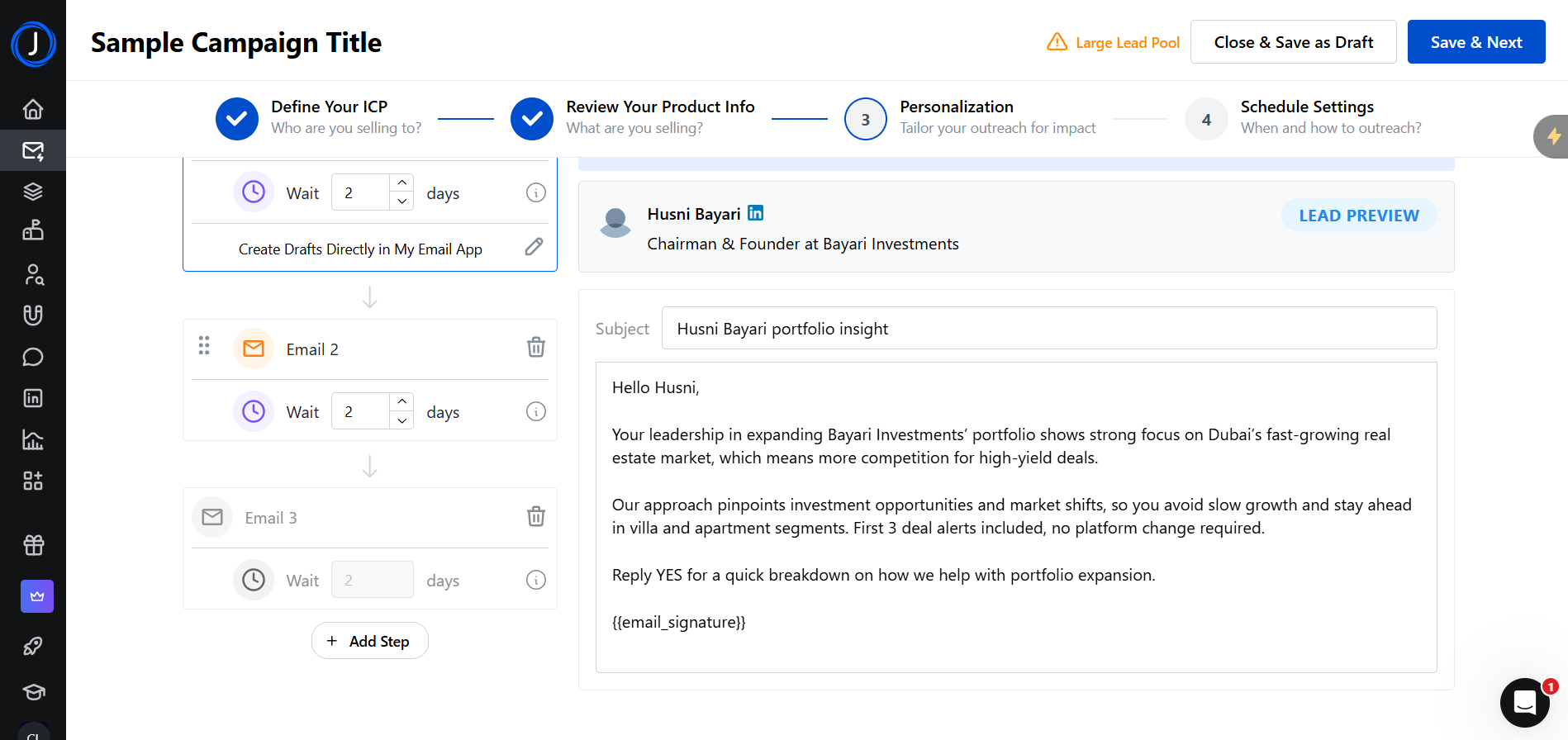1568x740 pixels.
Task: Click Close & Save as Draft
Action: point(1293,42)
